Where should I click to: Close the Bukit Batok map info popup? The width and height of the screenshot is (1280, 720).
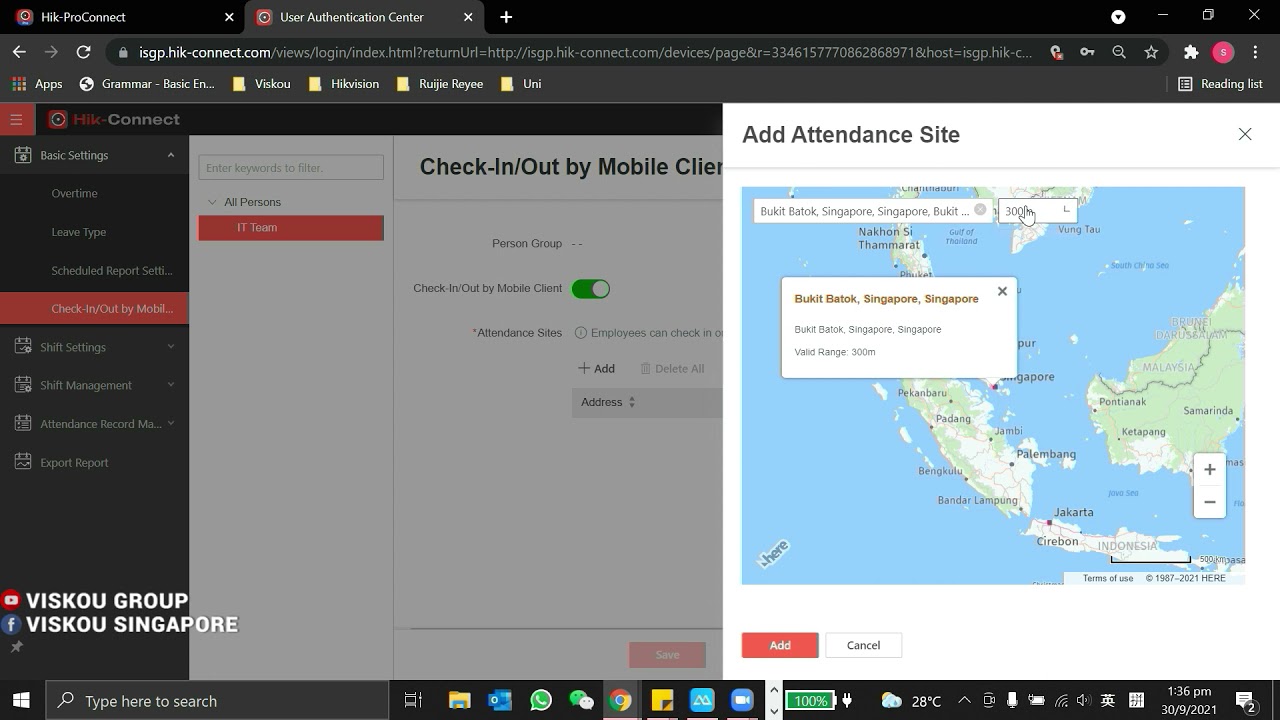coord(1002,291)
